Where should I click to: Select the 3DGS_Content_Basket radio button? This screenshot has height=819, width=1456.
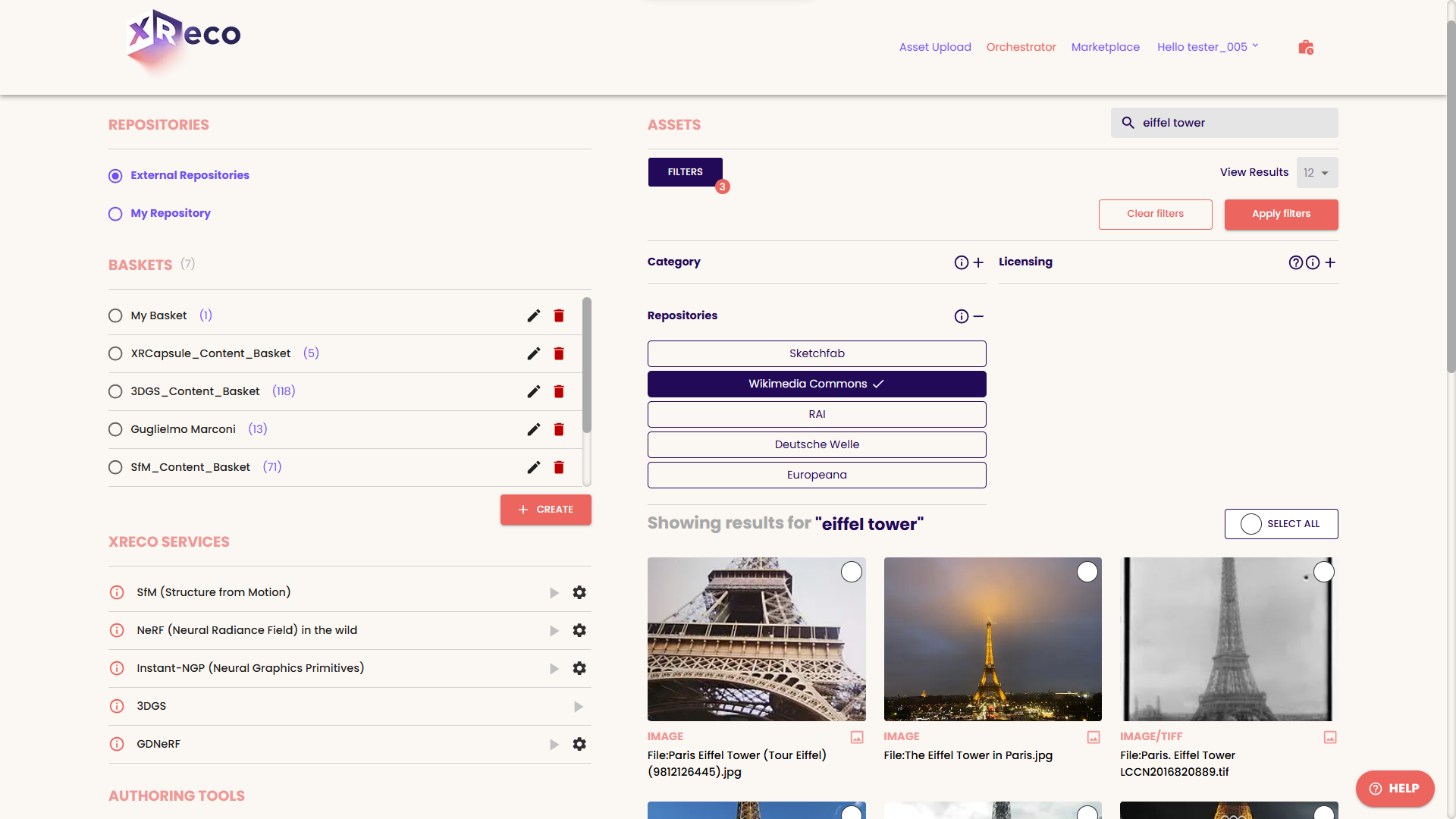click(115, 391)
